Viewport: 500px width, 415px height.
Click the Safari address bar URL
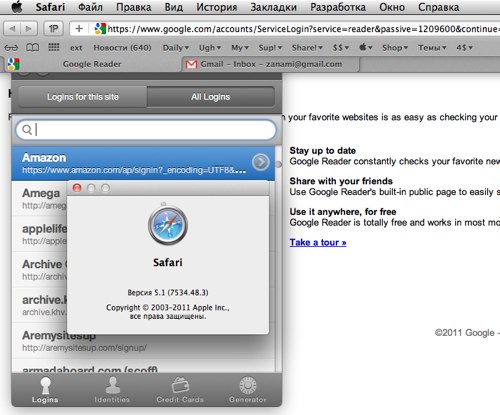303,29
